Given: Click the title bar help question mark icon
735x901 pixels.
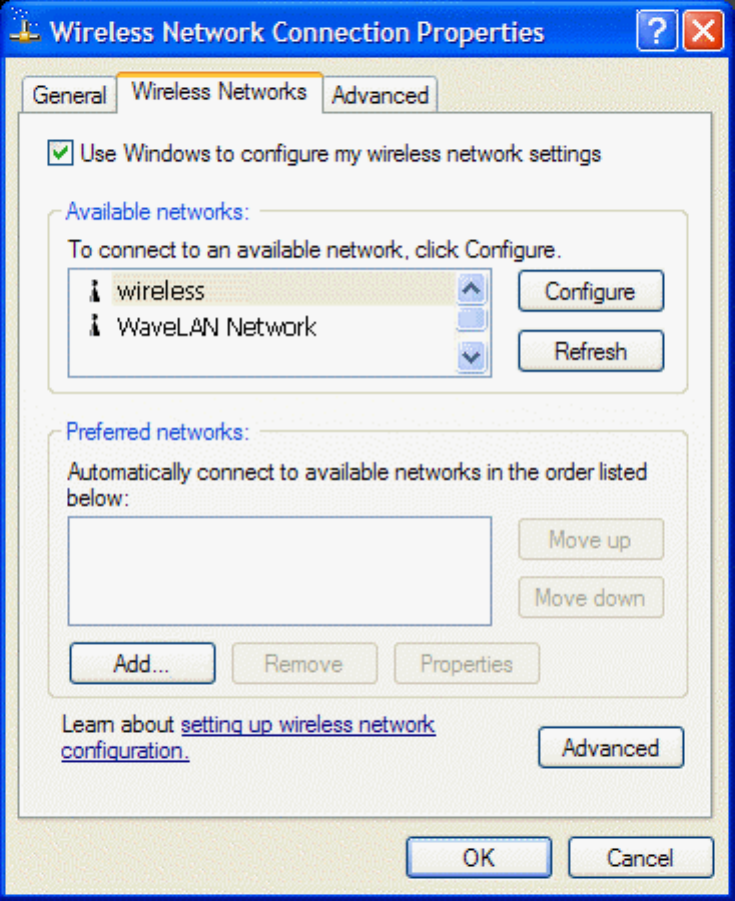Looking at the screenshot, I should 657,30.
